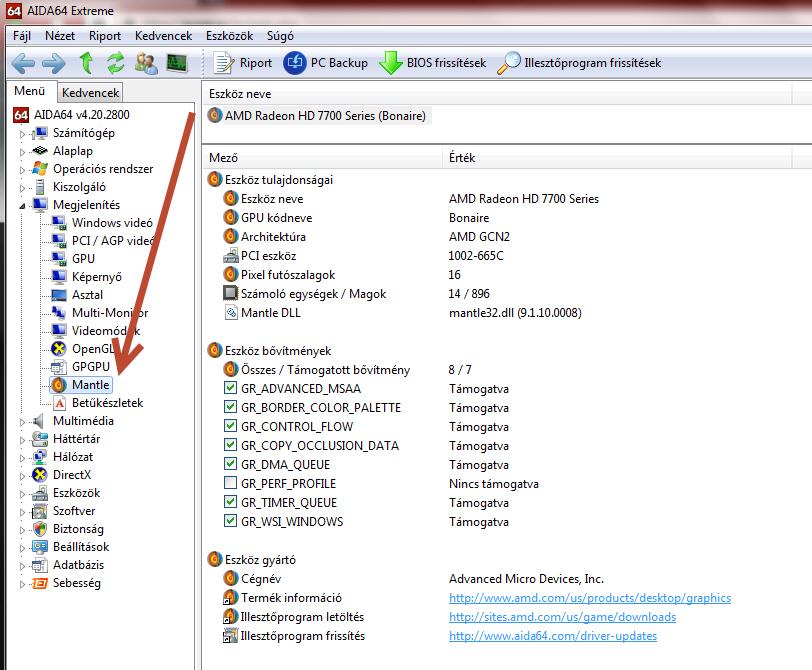Screen dimensions: 812x670
Task: Refresh using the green circular arrows icon
Action: tap(116, 63)
